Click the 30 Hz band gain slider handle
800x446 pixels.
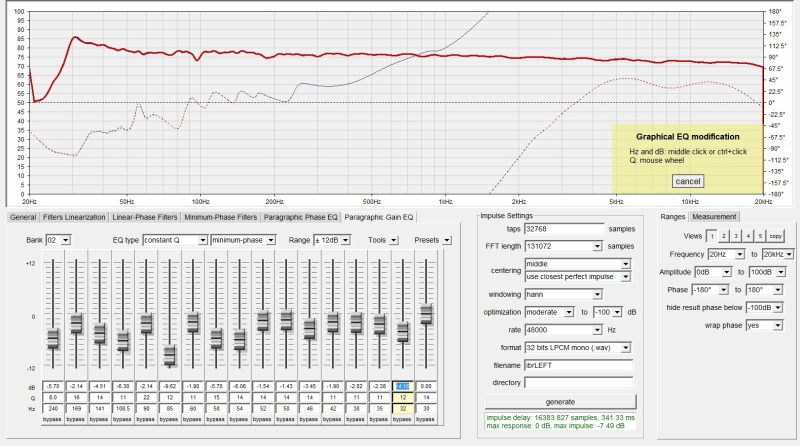(427, 313)
